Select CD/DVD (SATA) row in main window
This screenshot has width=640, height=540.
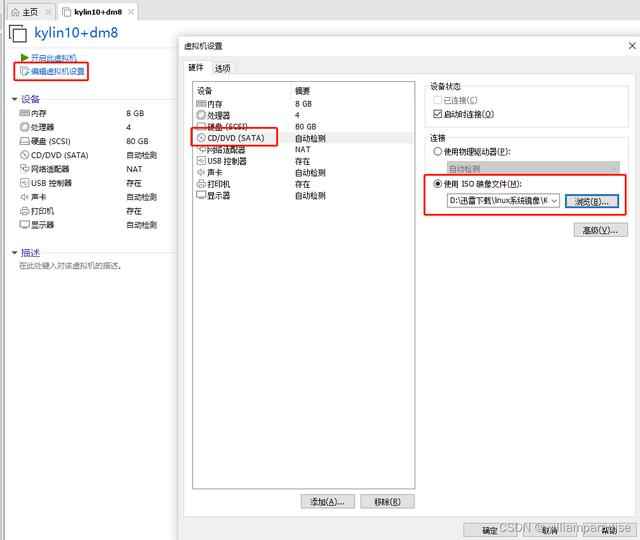pyautogui.click(x=88, y=155)
